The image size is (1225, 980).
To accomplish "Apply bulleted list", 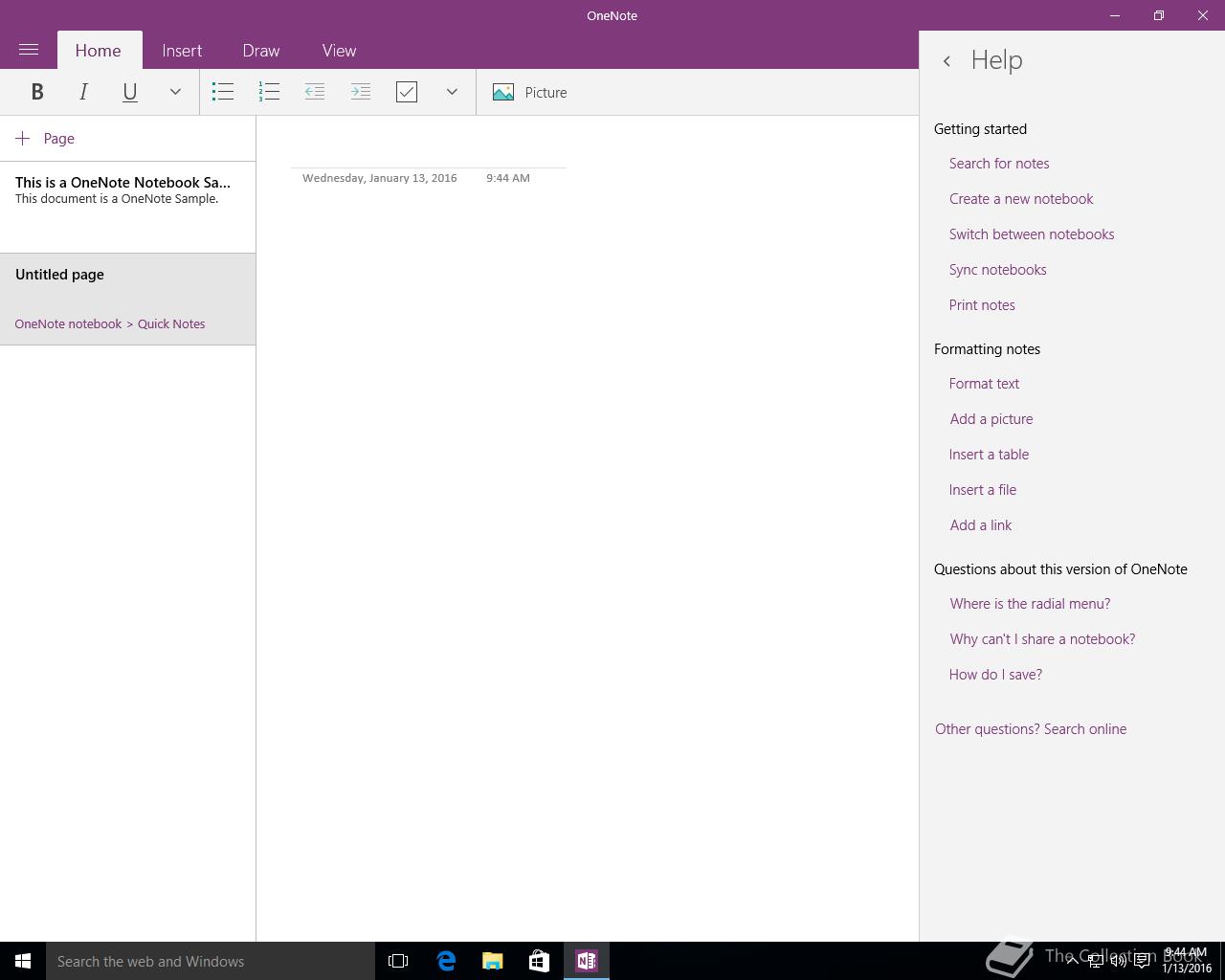I will coord(223,92).
